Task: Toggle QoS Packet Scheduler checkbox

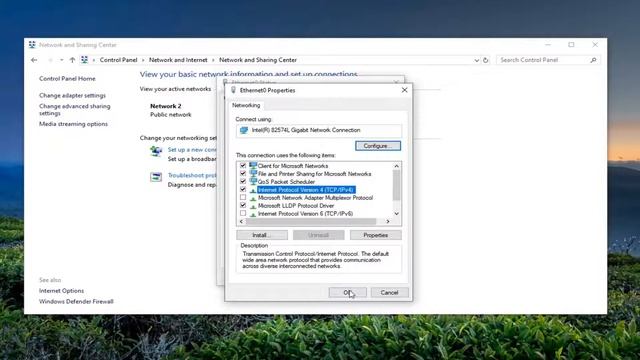Action: click(x=243, y=181)
